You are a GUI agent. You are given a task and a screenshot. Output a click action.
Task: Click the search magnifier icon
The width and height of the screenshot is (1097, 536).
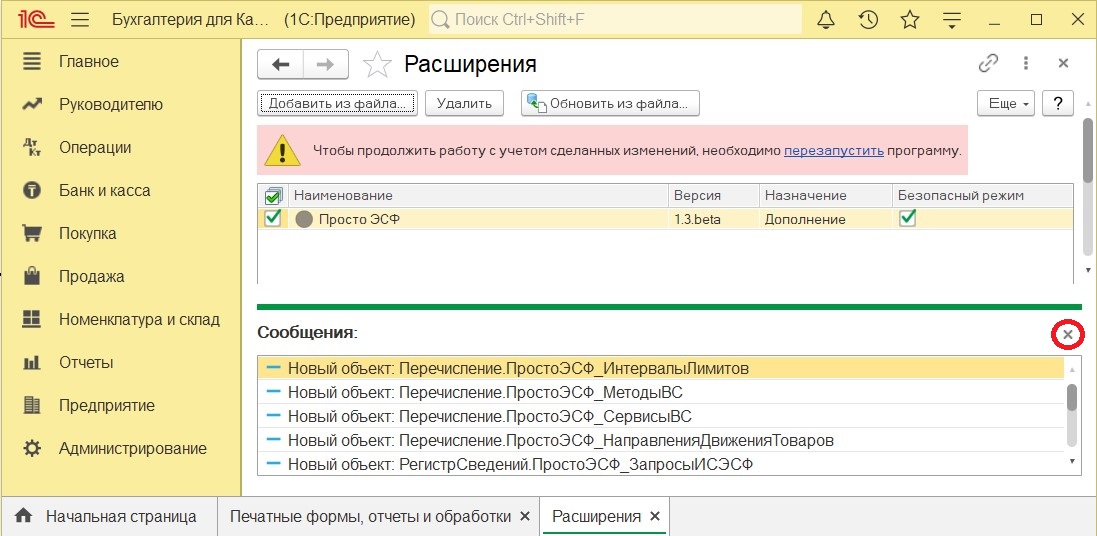440,20
